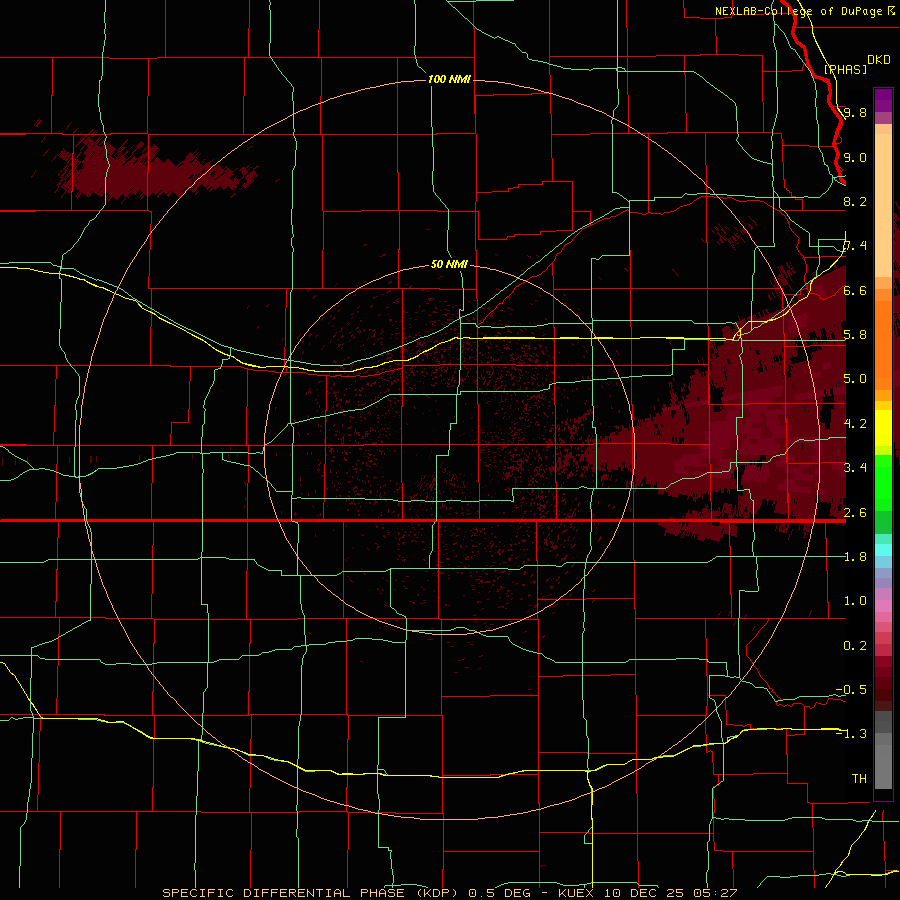Click the 05:27 timestamp in the caption
This screenshot has width=900, height=900.
point(714,893)
